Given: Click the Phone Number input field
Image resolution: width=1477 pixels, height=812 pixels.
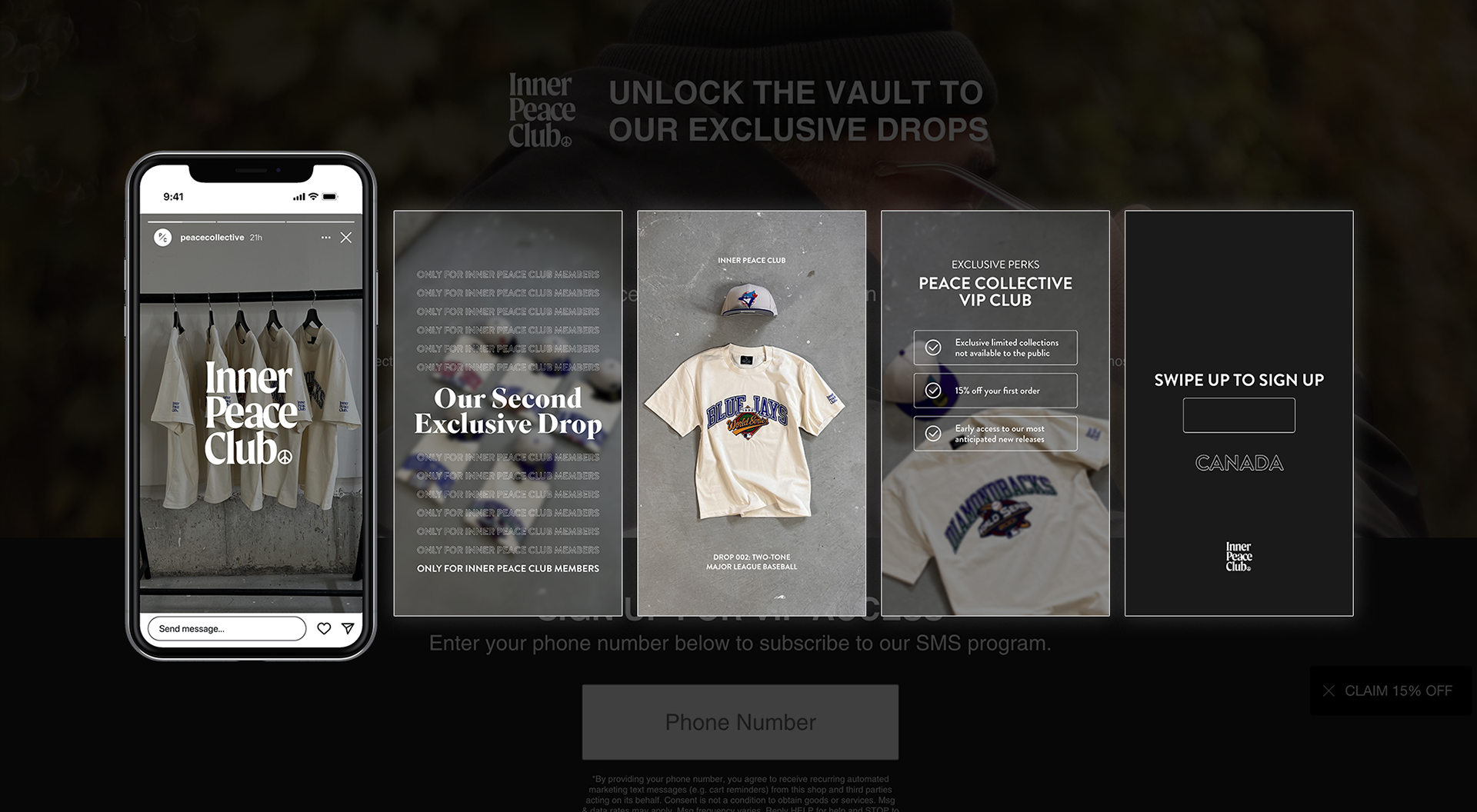Looking at the screenshot, I should 740,722.
